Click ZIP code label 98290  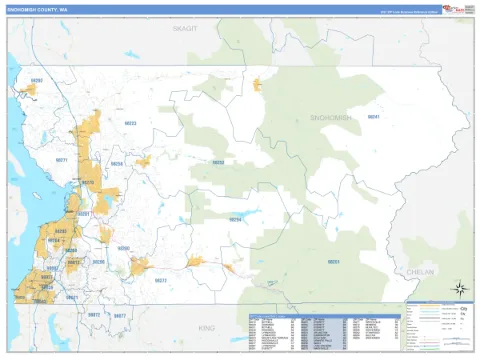124,248
